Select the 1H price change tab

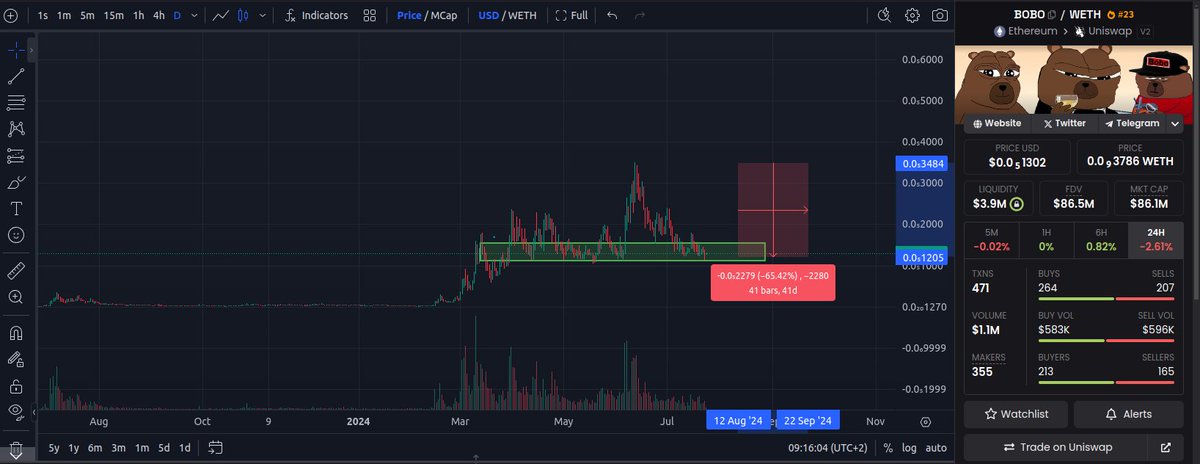click(1045, 238)
